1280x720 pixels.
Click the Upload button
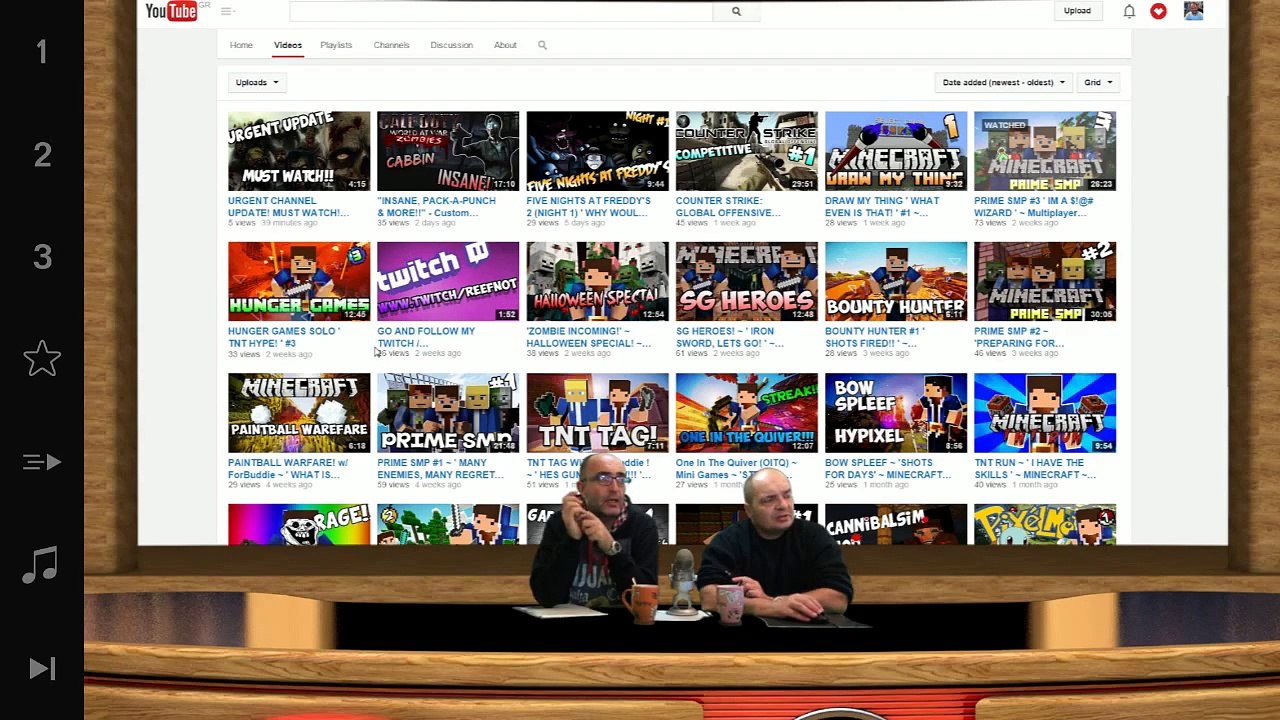point(1077,11)
